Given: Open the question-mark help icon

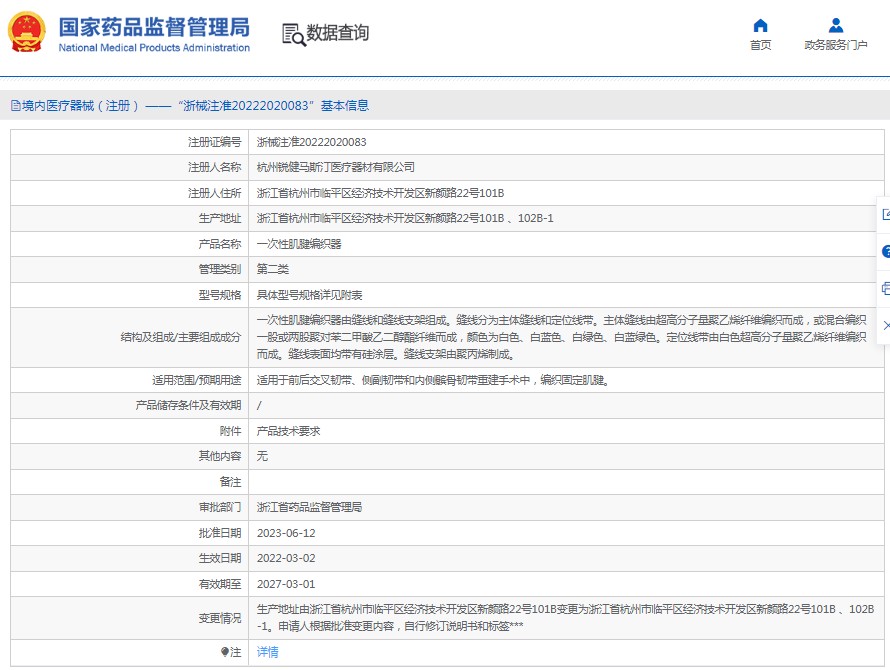Looking at the screenshot, I should [x=886, y=252].
